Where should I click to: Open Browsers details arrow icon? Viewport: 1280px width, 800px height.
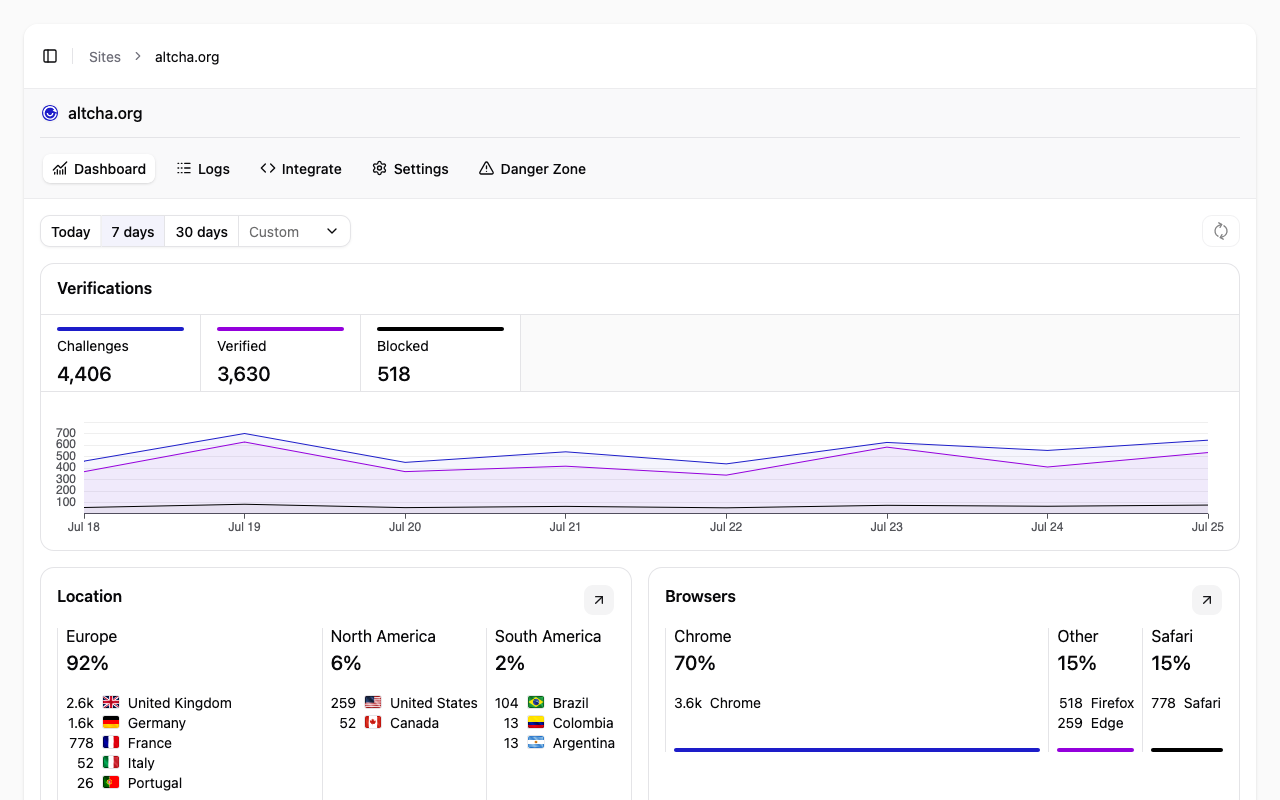[1207, 600]
